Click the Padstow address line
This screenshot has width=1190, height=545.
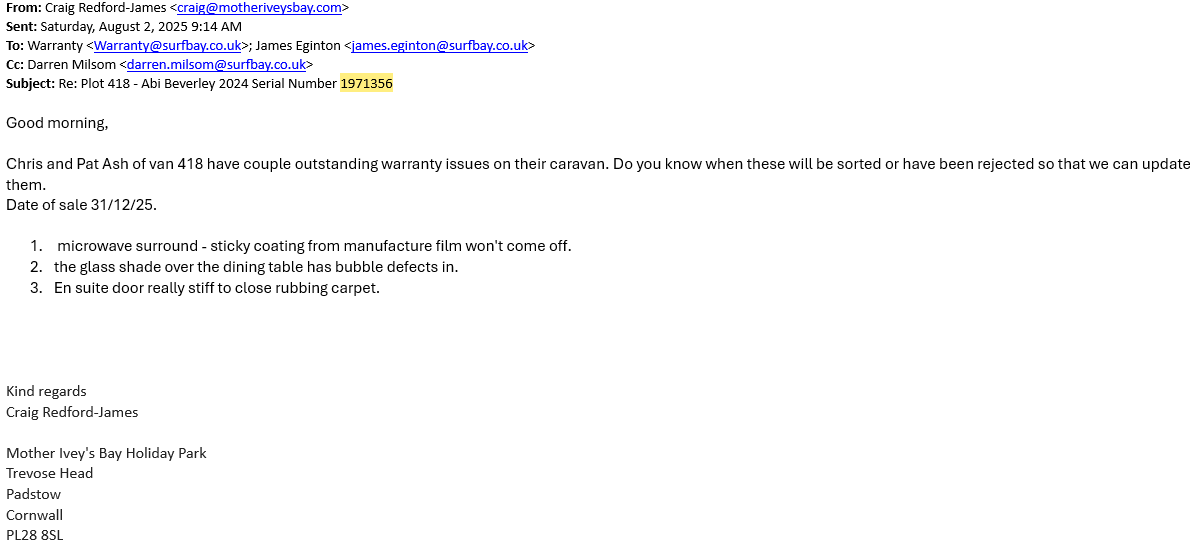33,494
